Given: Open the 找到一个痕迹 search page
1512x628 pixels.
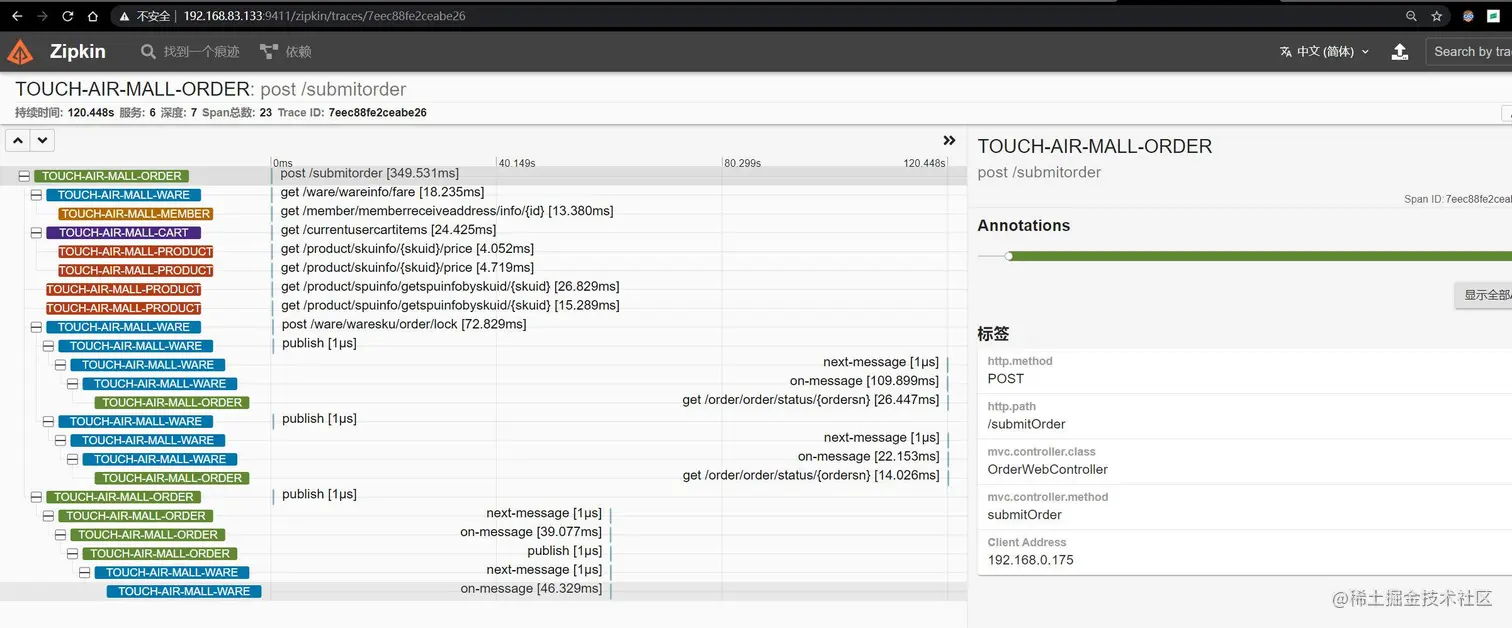Looking at the screenshot, I should [x=190, y=52].
